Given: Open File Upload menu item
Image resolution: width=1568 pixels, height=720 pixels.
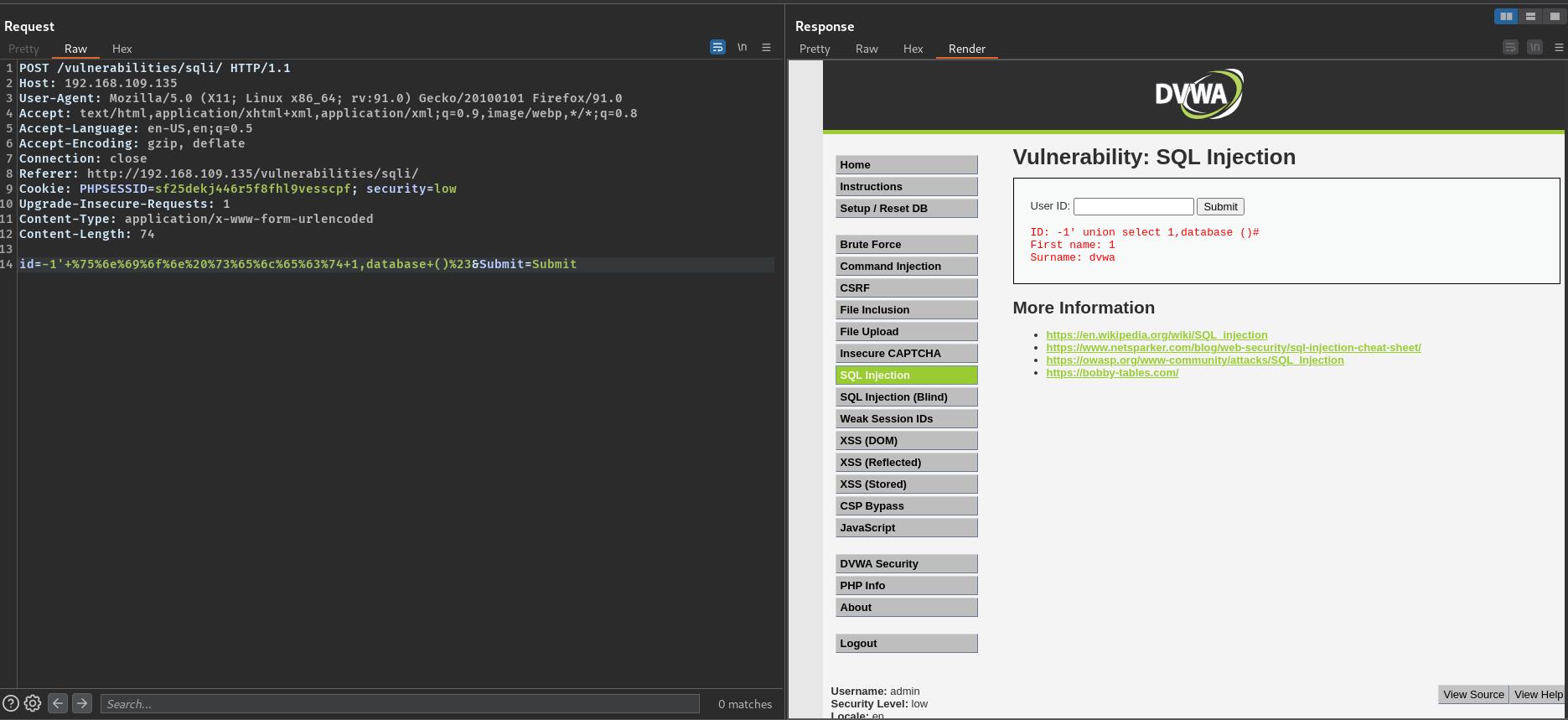Looking at the screenshot, I should tap(906, 332).
